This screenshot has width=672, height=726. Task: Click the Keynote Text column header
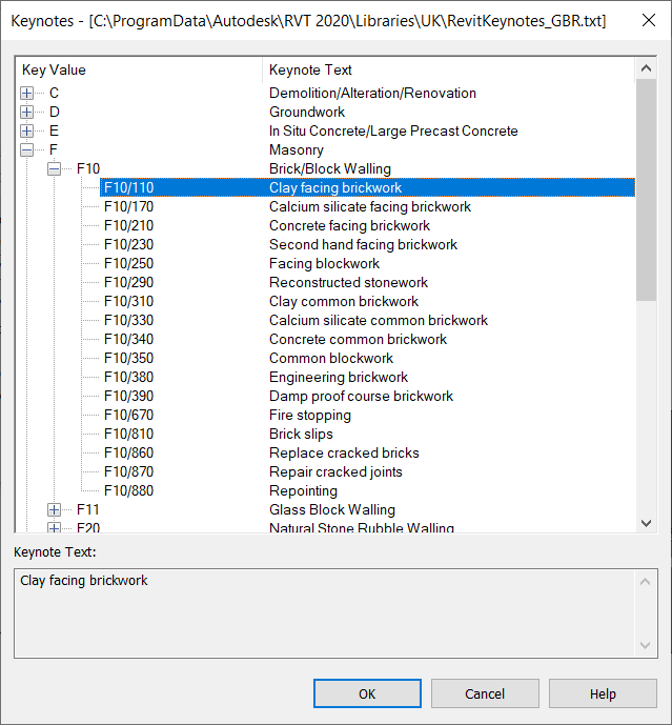point(448,70)
